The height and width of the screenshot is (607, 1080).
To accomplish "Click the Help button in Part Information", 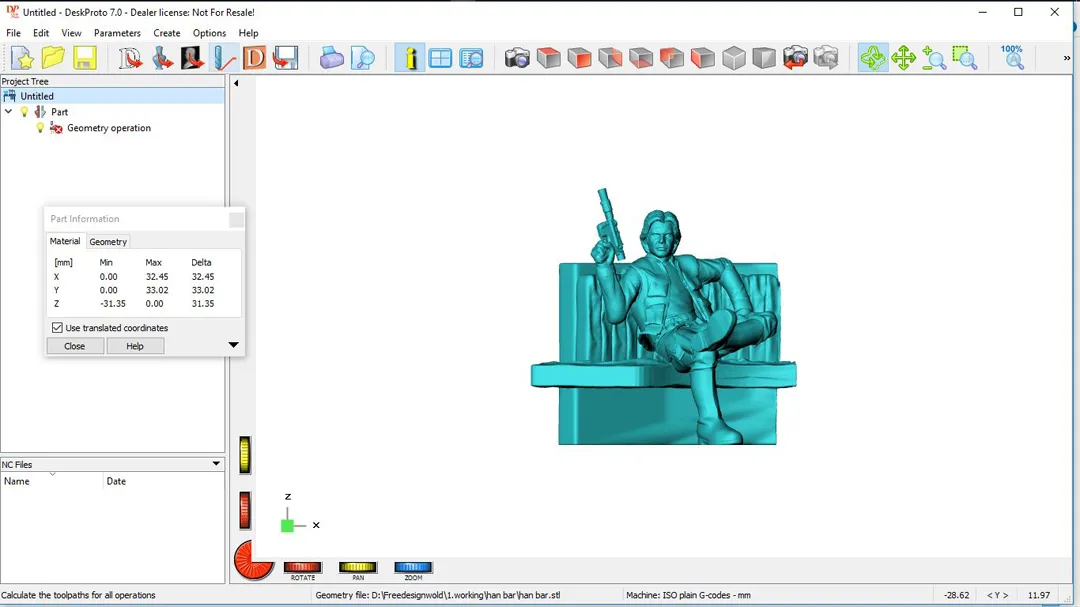I will point(135,346).
